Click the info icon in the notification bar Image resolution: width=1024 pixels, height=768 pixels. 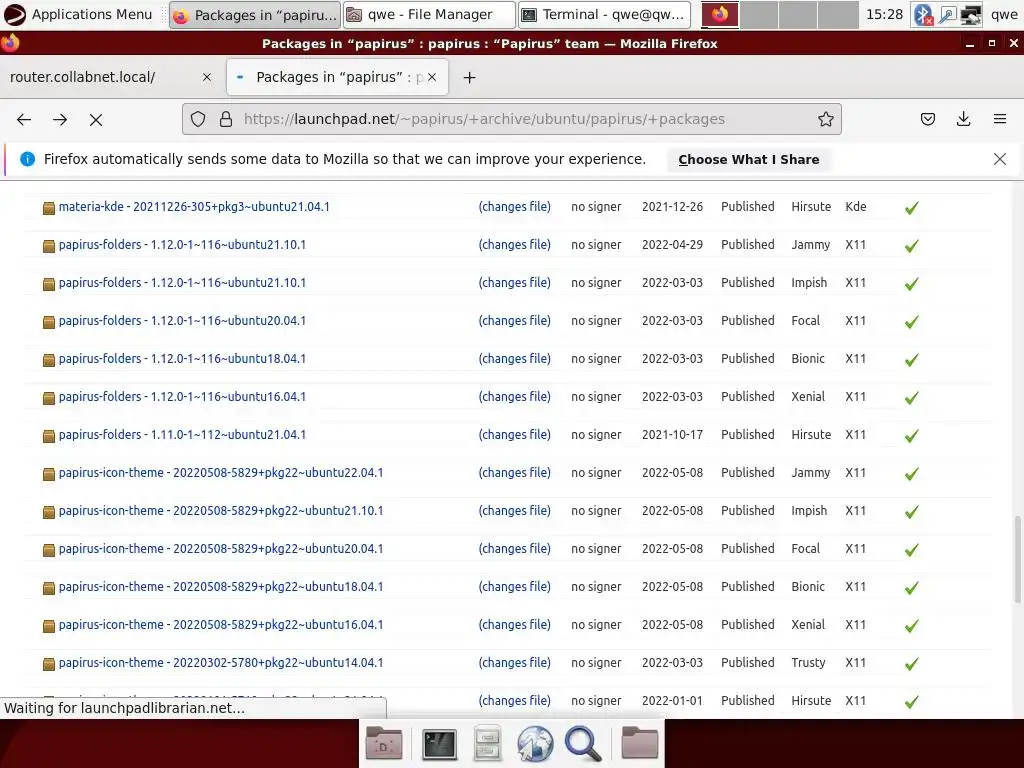pos(27,159)
